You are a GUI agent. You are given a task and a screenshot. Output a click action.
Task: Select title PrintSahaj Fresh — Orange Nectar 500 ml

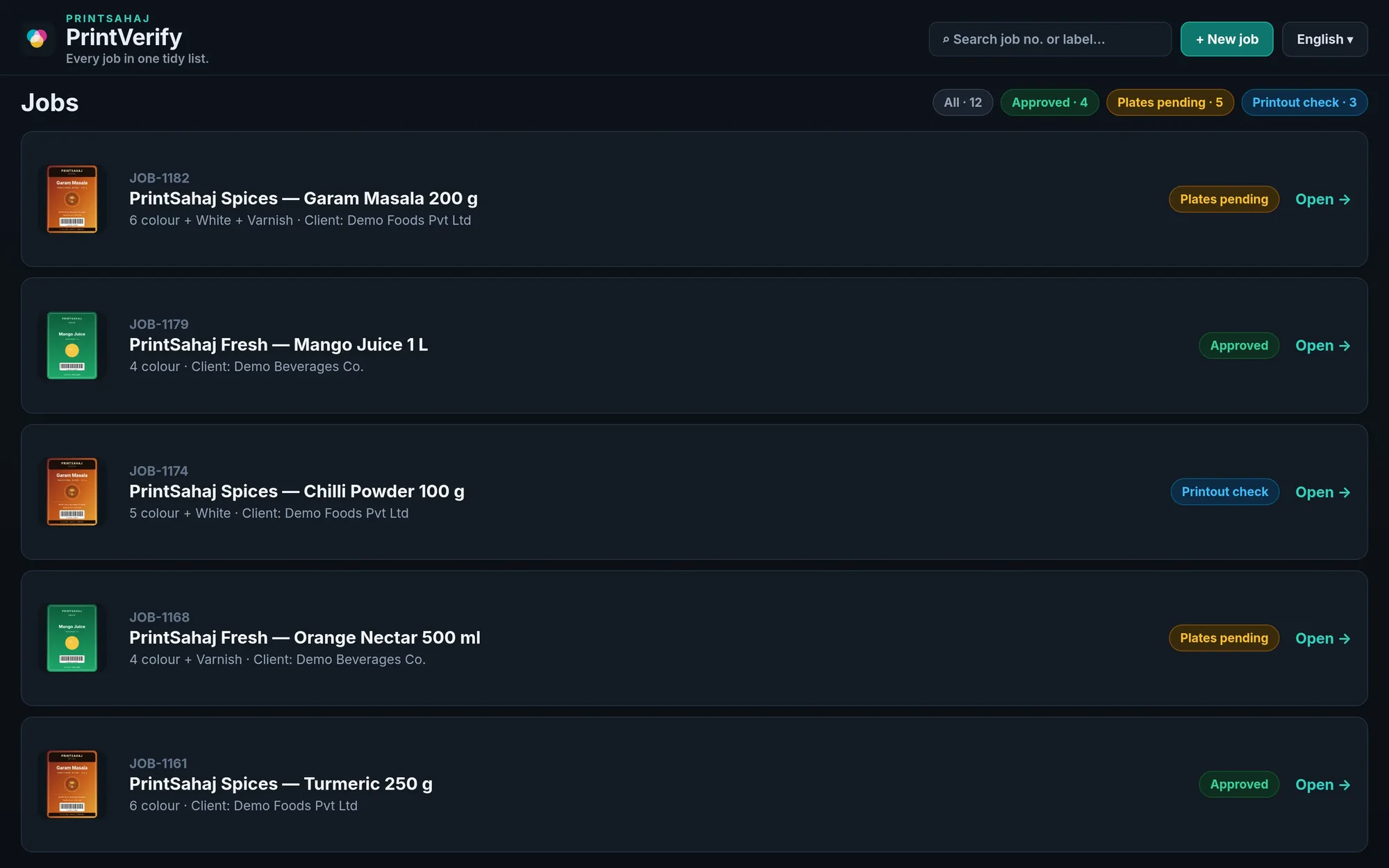click(305, 637)
